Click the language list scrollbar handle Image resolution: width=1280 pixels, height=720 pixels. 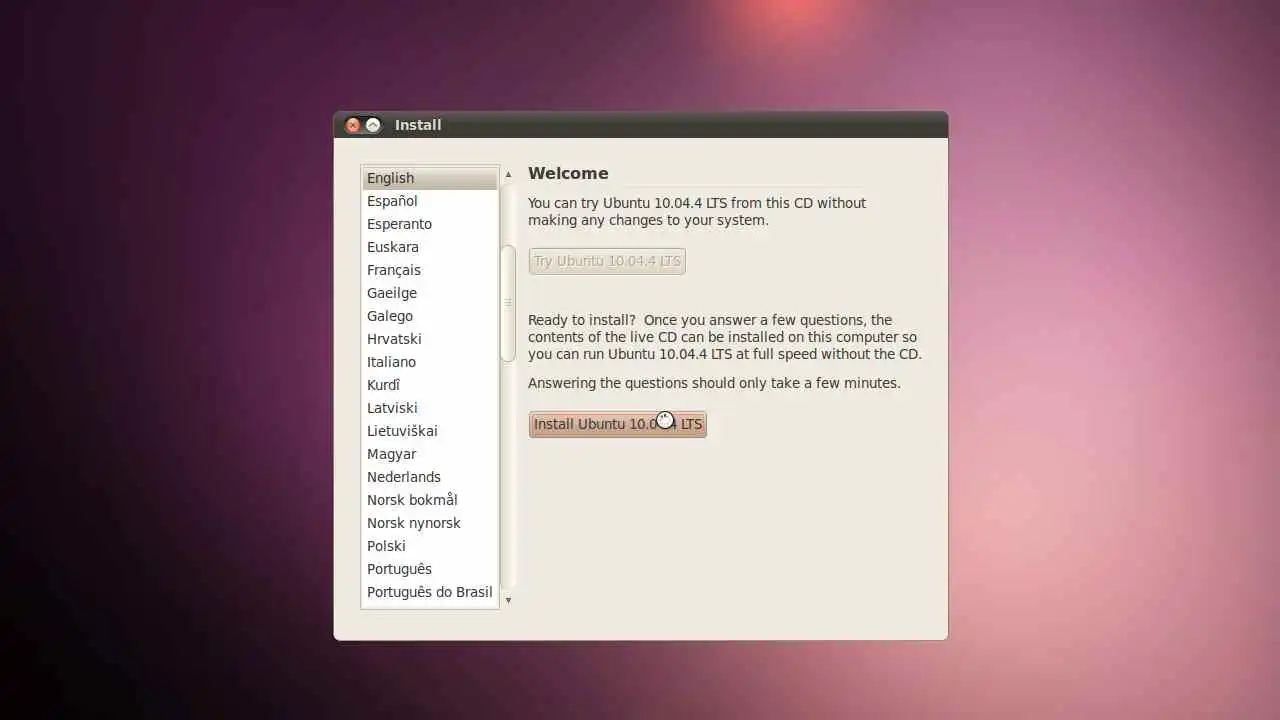click(508, 303)
